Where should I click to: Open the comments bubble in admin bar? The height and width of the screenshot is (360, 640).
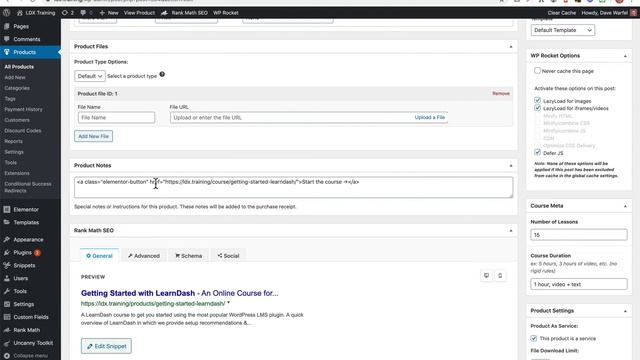tap(83, 13)
